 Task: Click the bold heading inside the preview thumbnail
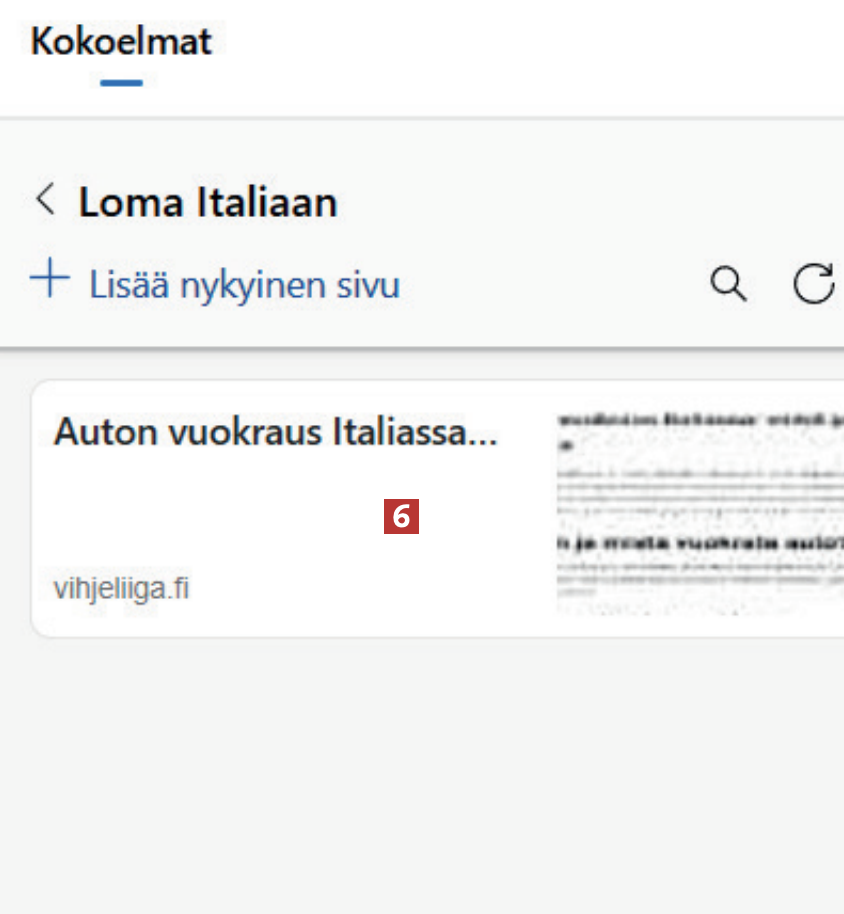[700, 543]
